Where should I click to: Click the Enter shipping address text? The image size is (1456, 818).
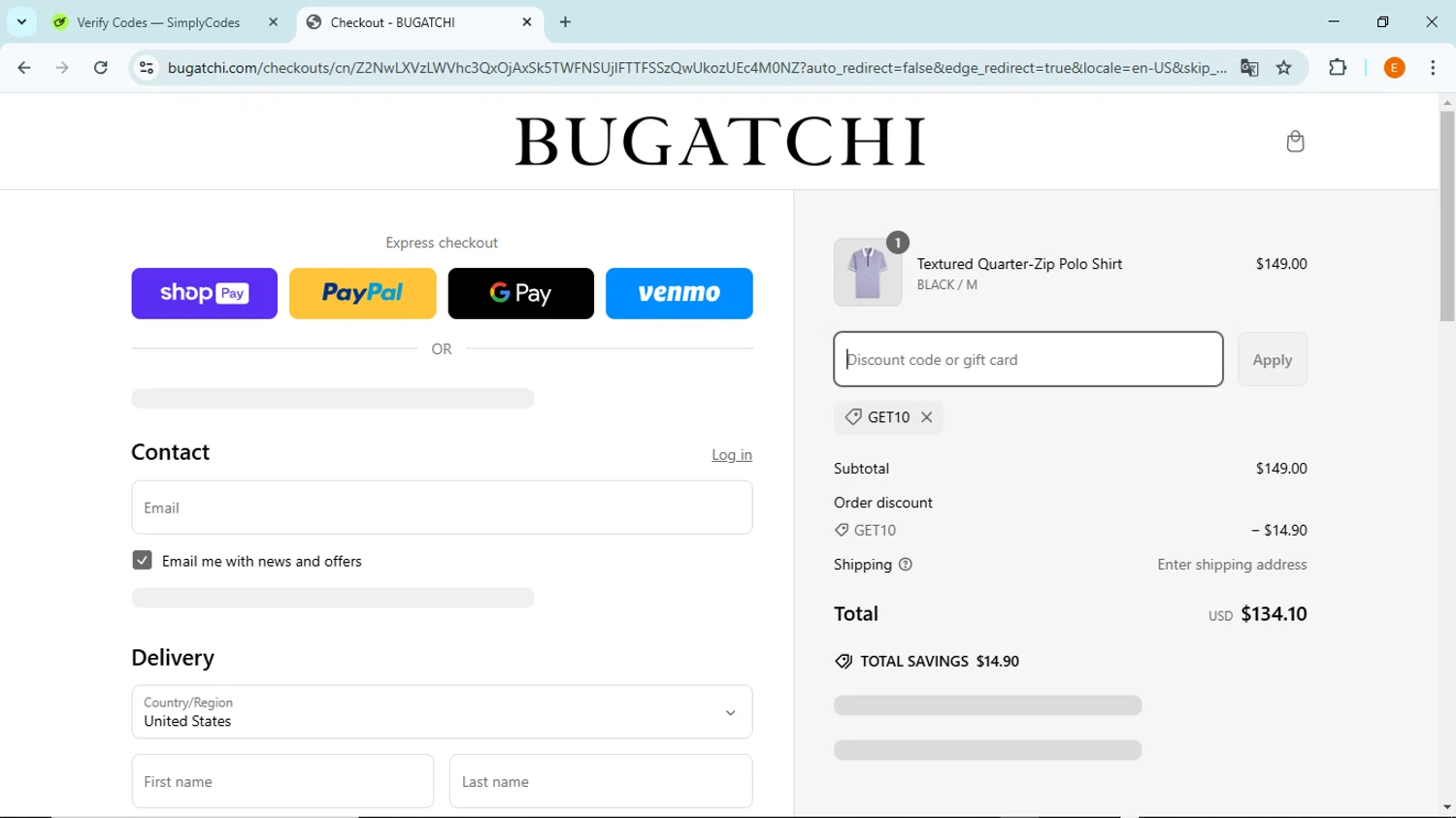coord(1232,565)
